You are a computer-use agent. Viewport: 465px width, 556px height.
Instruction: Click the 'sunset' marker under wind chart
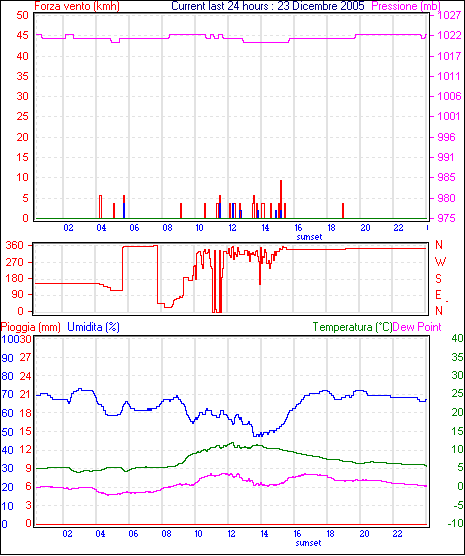tap(309, 237)
